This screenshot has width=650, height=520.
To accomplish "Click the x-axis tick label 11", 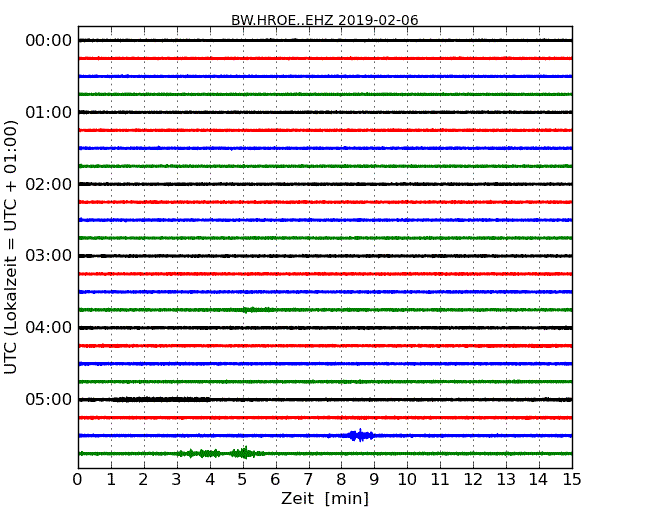I will pos(440,480).
